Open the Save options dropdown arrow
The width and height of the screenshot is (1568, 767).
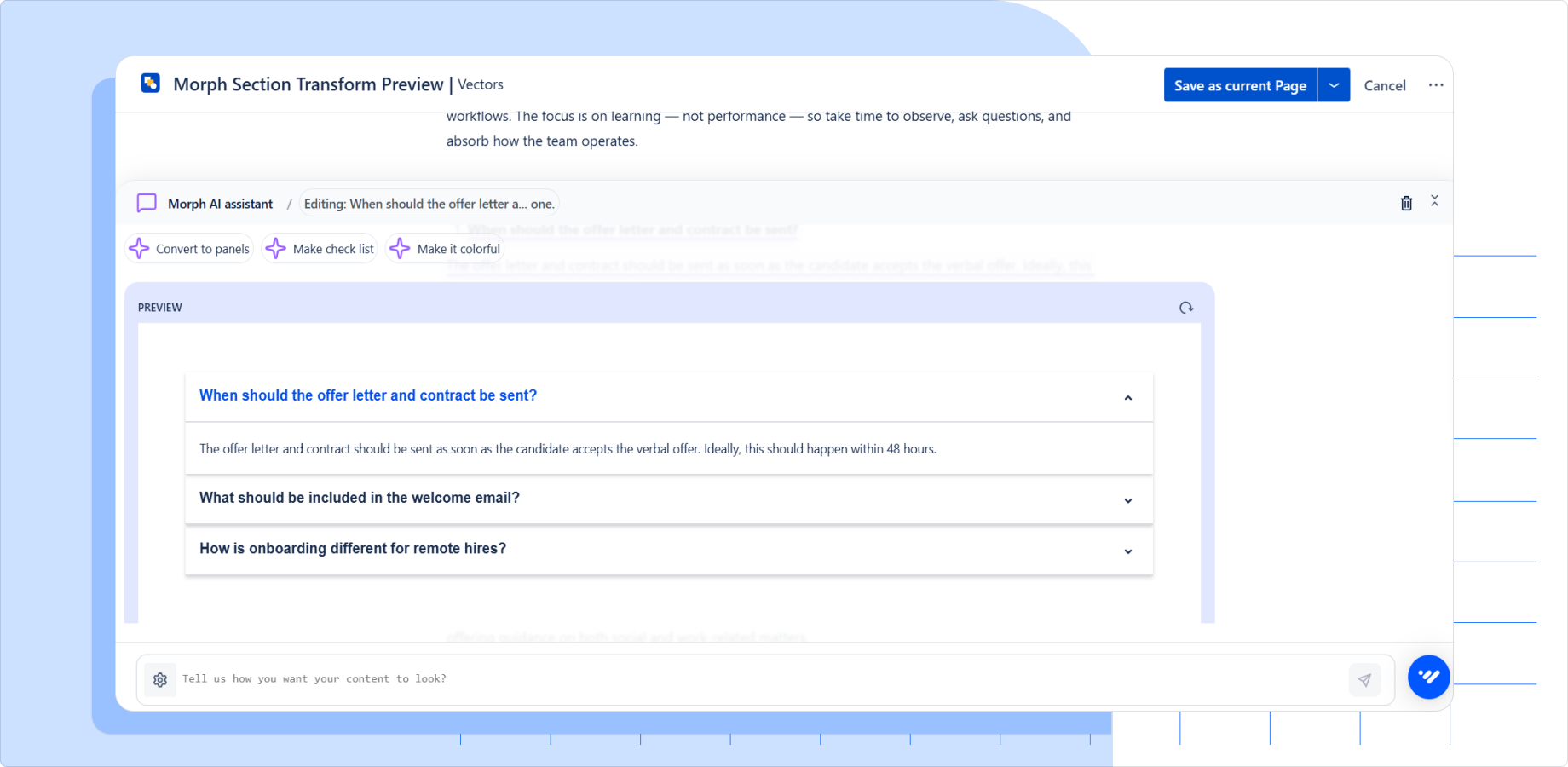click(x=1334, y=84)
